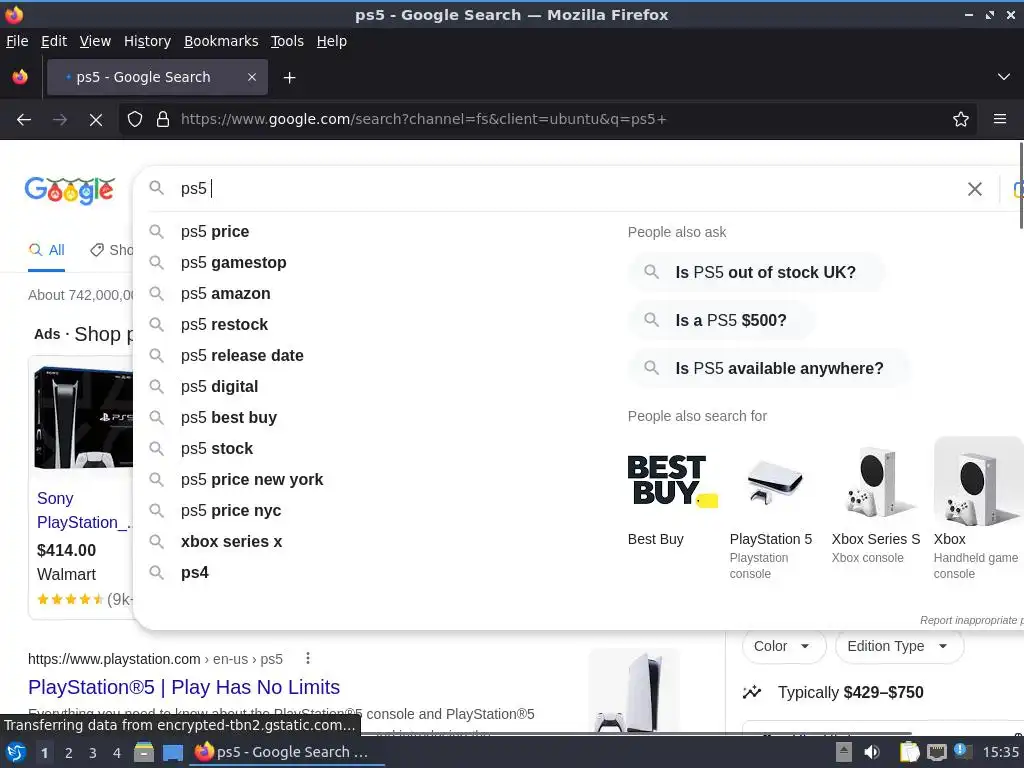The height and width of the screenshot is (768, 1024).
Task: Open the Sony PlayStation Walmart ad
Action: click(82, 487)
